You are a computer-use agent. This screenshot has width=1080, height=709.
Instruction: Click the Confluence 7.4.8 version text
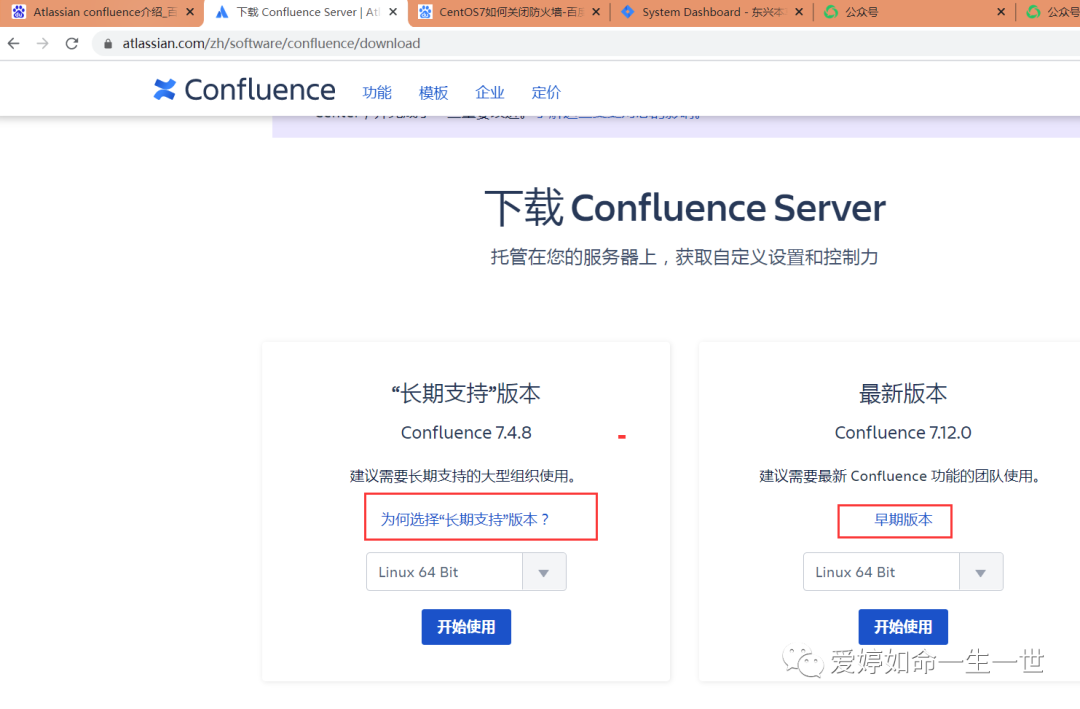tap(466, 433)
